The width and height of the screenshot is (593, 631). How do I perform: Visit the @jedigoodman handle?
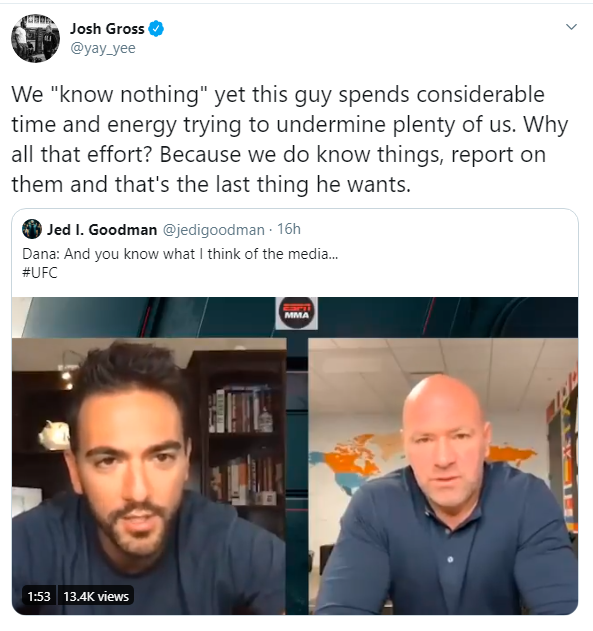pyautogui.click(x=214, y=230)
